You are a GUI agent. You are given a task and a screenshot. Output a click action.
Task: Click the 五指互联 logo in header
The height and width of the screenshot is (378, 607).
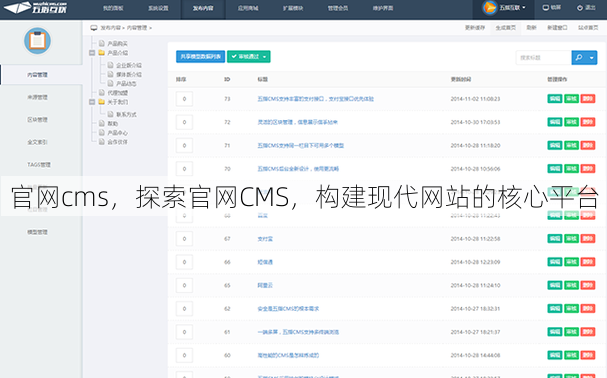(36, 7)
